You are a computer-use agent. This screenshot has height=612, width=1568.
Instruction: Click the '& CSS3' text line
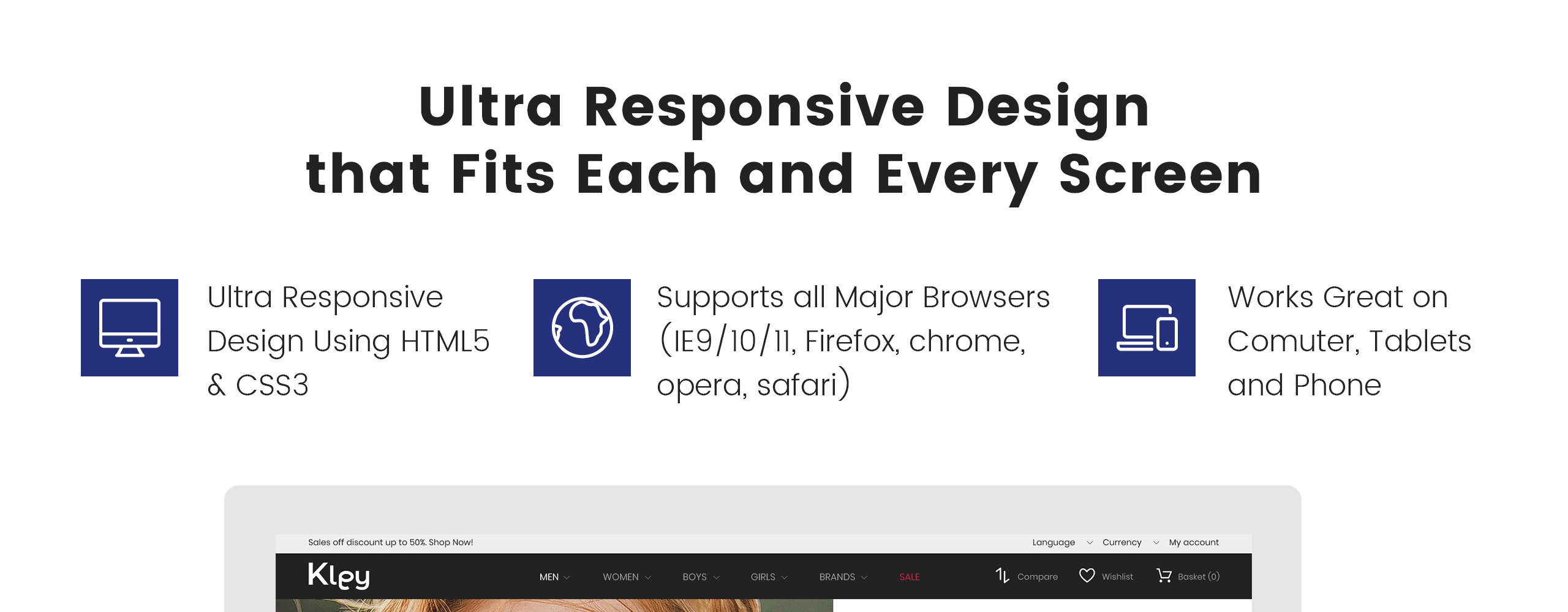click(258, 386)
